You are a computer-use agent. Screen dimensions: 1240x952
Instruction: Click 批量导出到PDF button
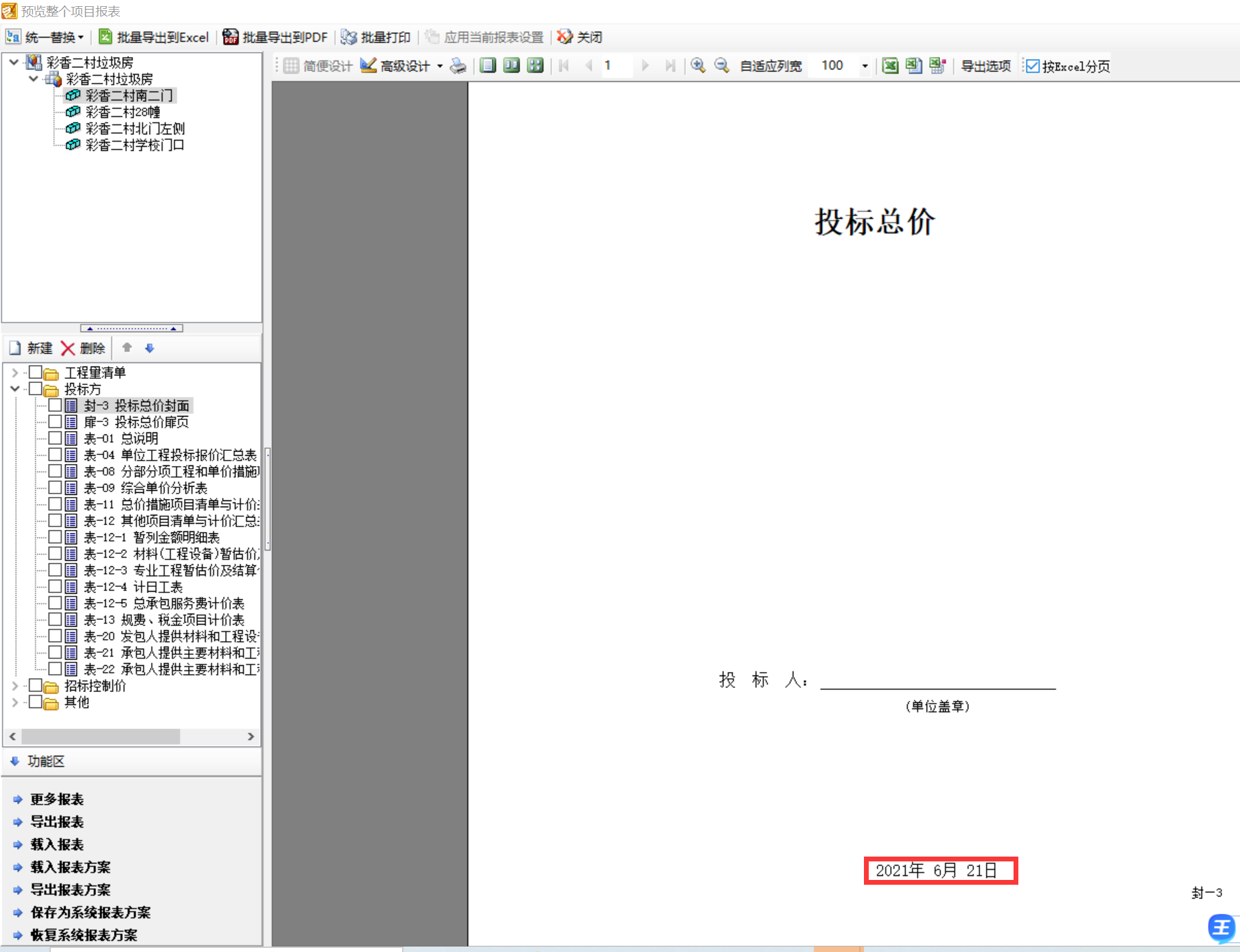pyautogui.click(x=275, y=37)
